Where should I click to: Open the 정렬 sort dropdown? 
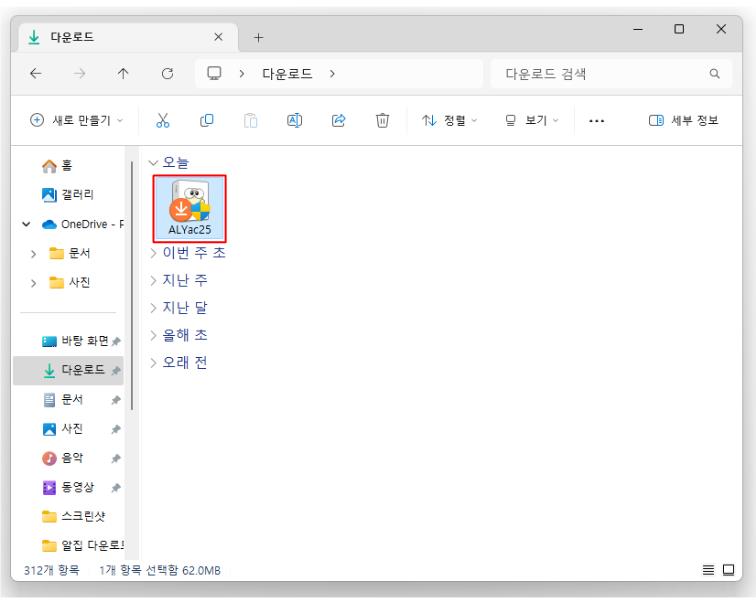(449, 120)
